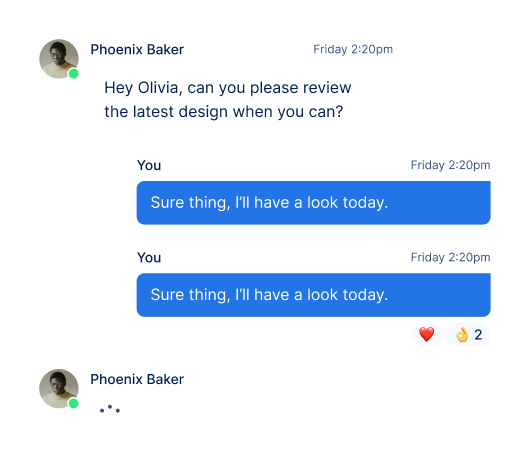Screen dimensions: 530x450
Task: Click the timestamp above first reply bubble
Action: point(450,165)
